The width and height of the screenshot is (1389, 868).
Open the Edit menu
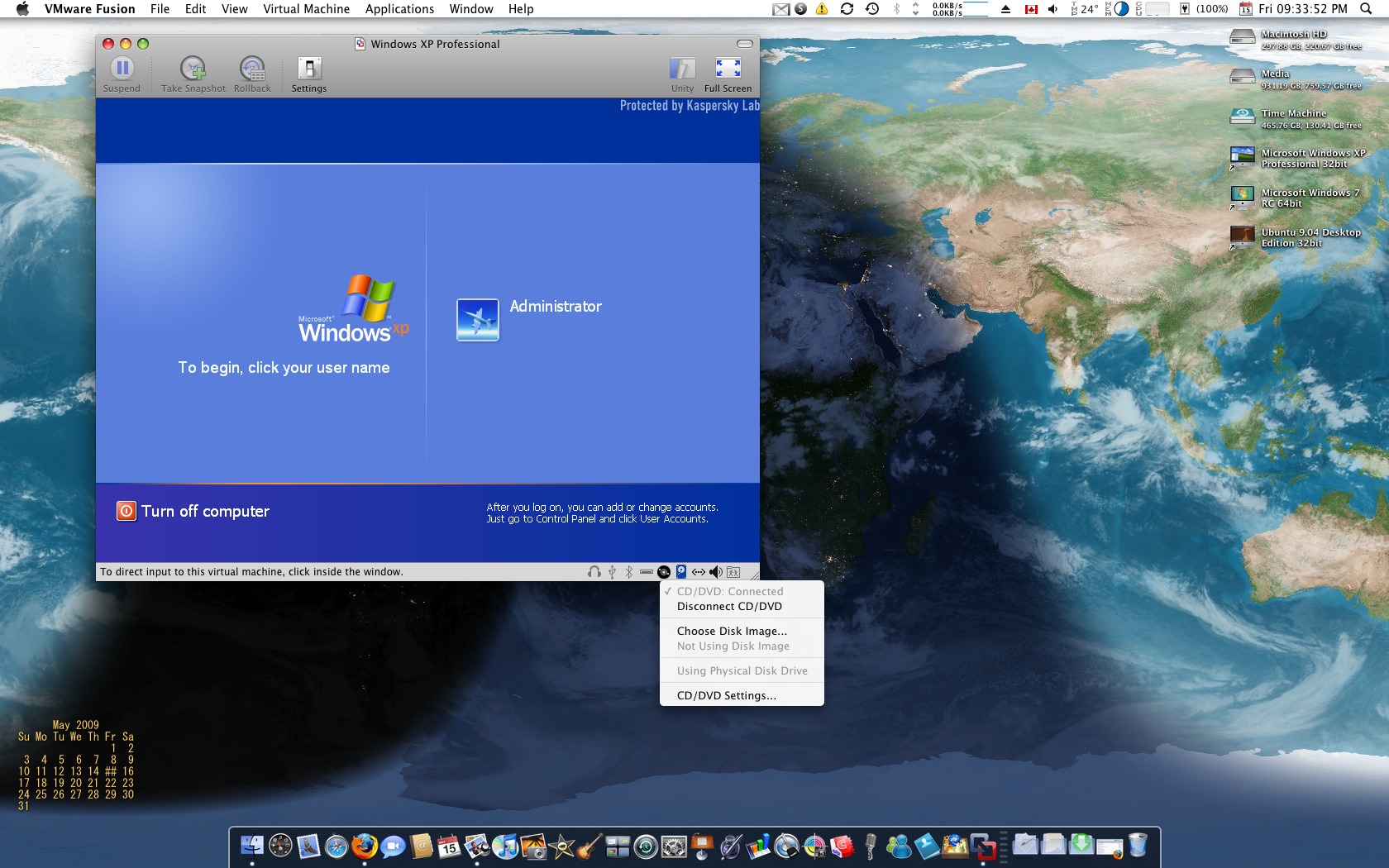196,9
